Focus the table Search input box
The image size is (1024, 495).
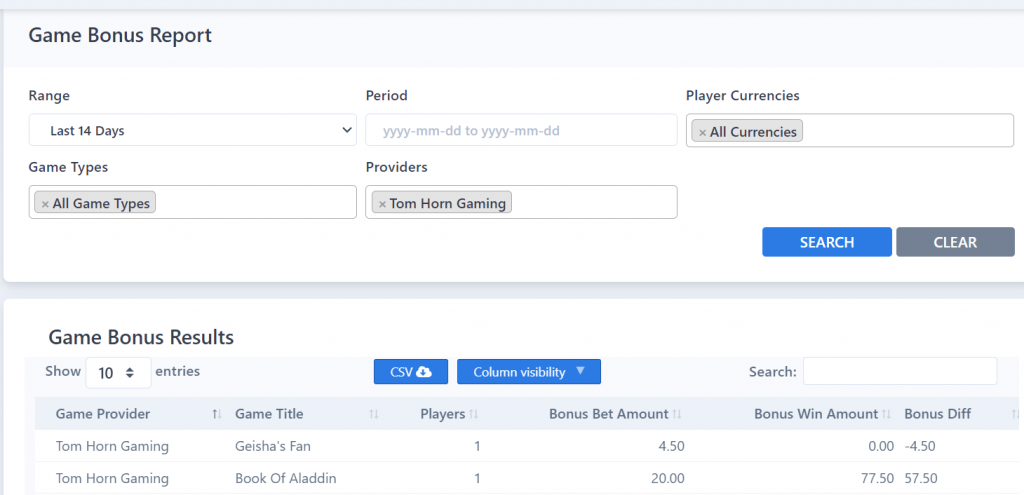pyautogui.click(x=900, y=371)
